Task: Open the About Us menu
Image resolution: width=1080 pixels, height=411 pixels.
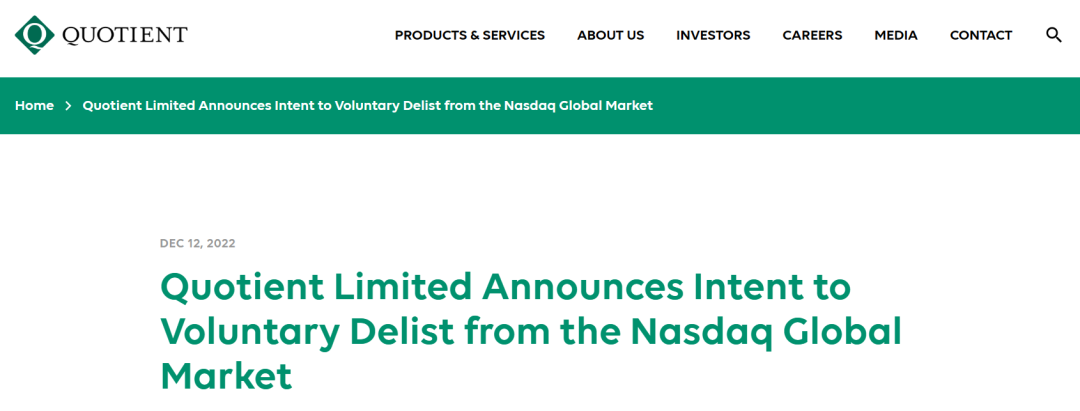Action: (610, 35)
